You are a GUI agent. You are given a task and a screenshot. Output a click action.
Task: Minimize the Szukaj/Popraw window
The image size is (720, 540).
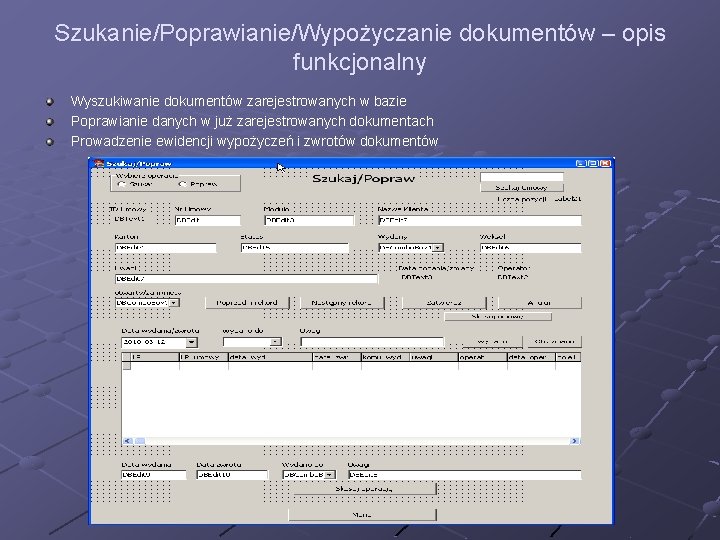[x=581, y=163]
